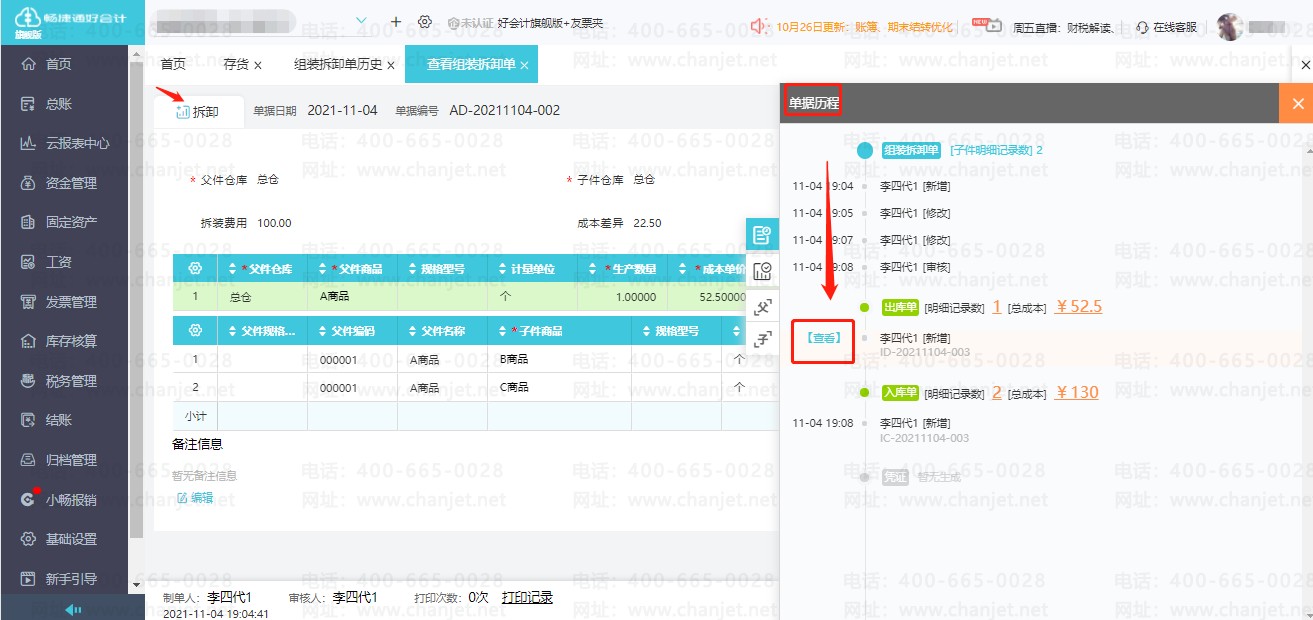Close the 单据历程 panel with orange X
Viewport: 1313px width, 620px height.
click(x=1297, y=103)
